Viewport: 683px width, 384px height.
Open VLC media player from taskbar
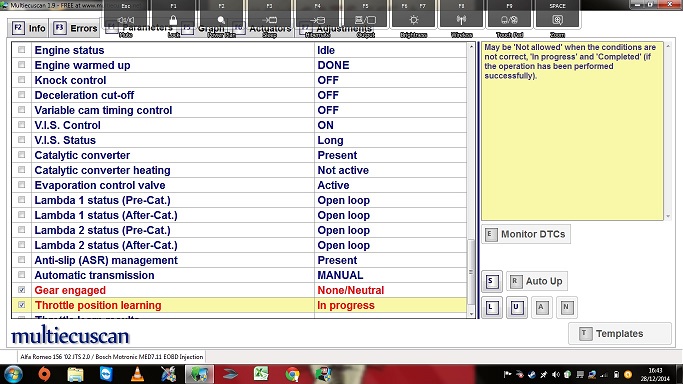[138, 374]
